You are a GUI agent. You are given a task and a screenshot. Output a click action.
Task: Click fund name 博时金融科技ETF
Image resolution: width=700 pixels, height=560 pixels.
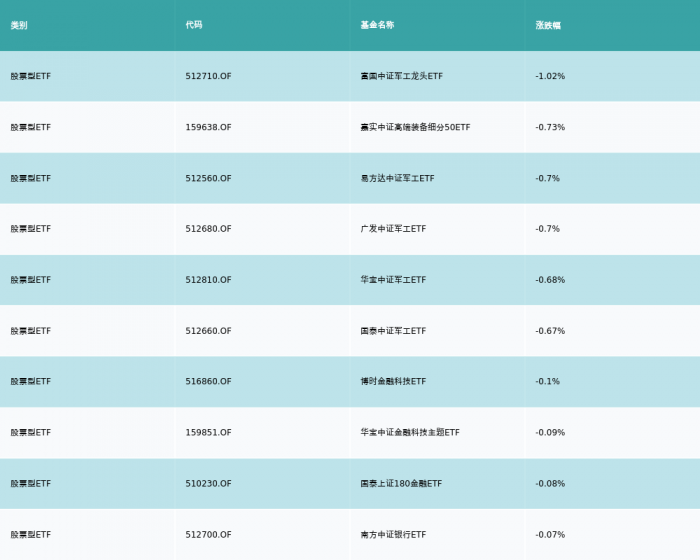pos(393,381)
